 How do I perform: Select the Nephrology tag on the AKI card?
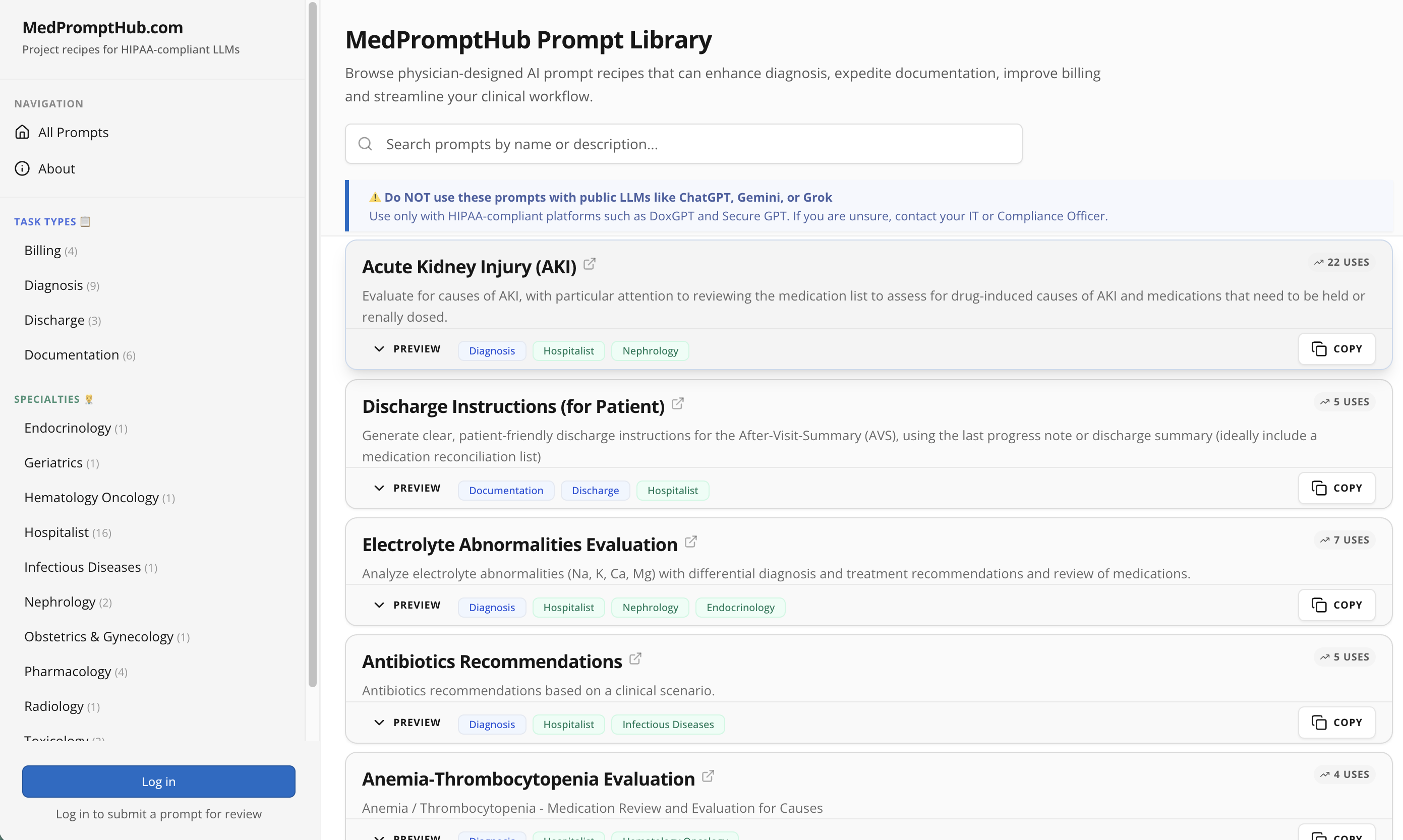pyautogui.click(x=650, y=350)
